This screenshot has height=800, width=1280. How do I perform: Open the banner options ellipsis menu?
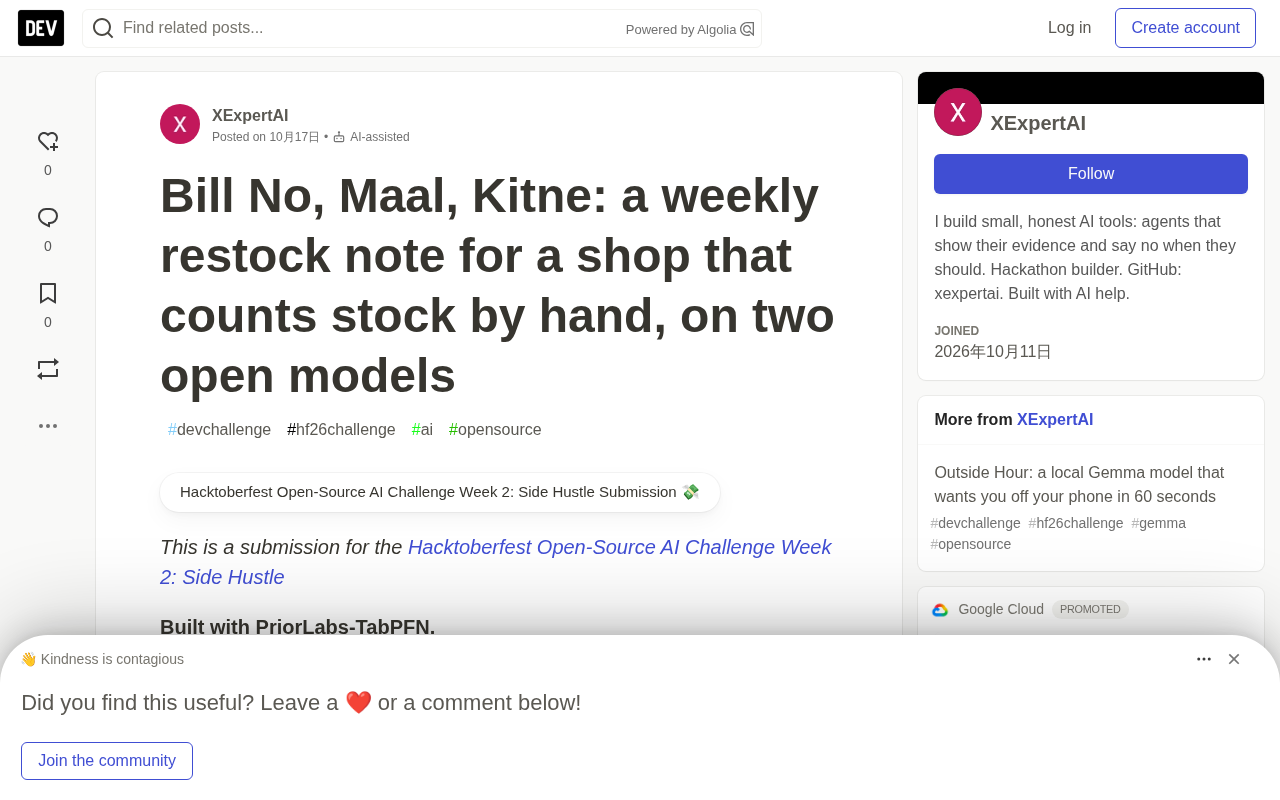point(1204,659)
